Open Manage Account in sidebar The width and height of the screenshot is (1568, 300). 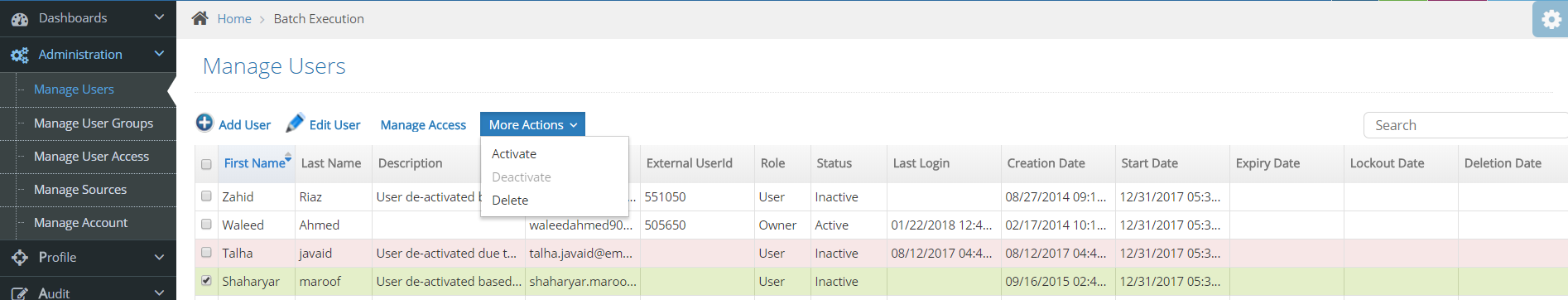(x=80, y=223)
